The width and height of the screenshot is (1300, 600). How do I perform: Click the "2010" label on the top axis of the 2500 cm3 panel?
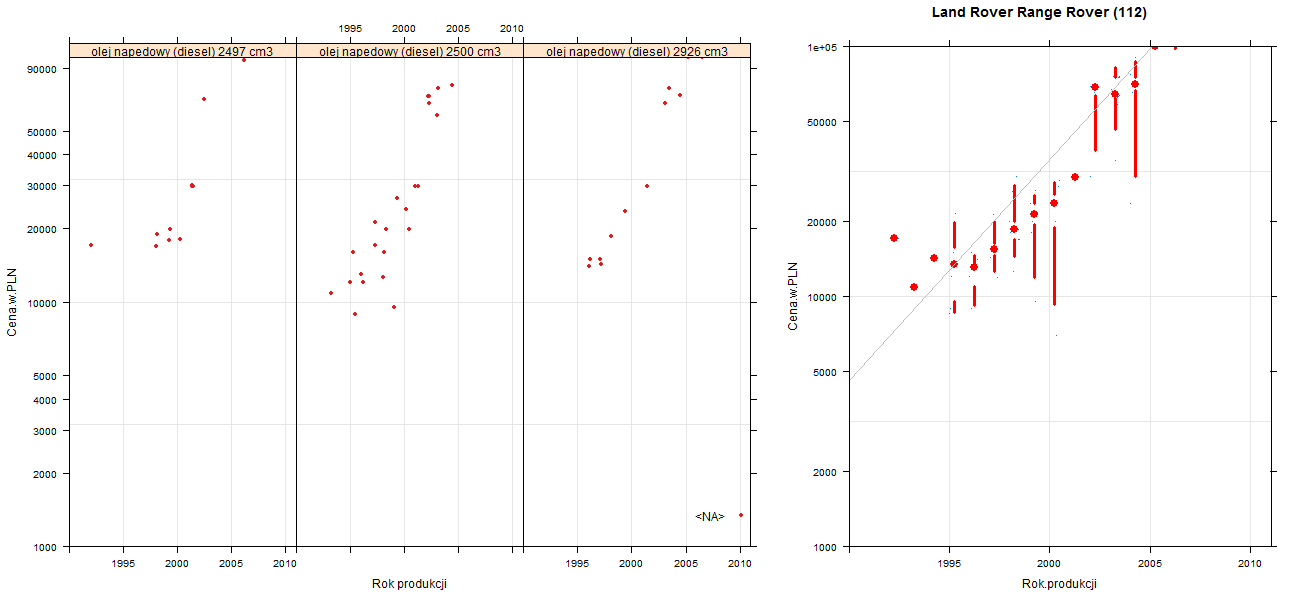click(511, 29)
